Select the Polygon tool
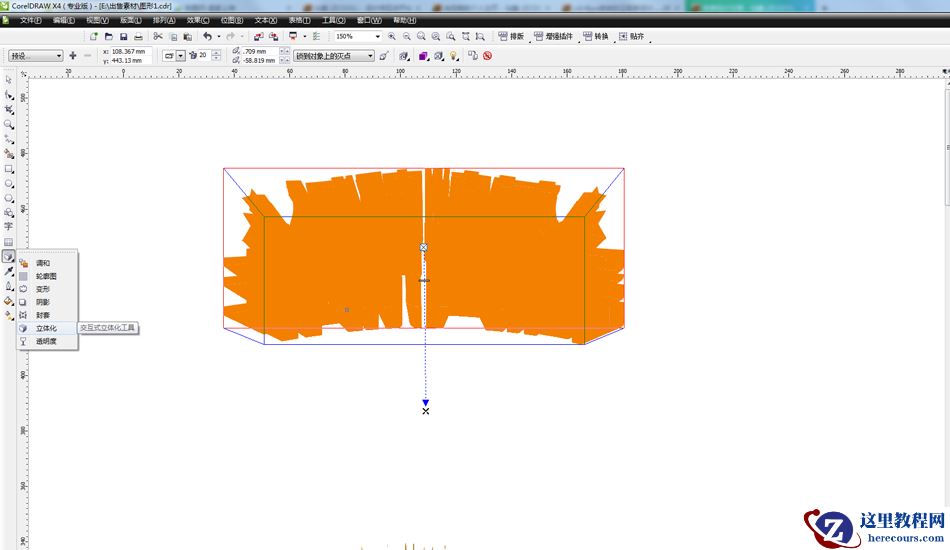950x550 pixels. pos(8,198)
